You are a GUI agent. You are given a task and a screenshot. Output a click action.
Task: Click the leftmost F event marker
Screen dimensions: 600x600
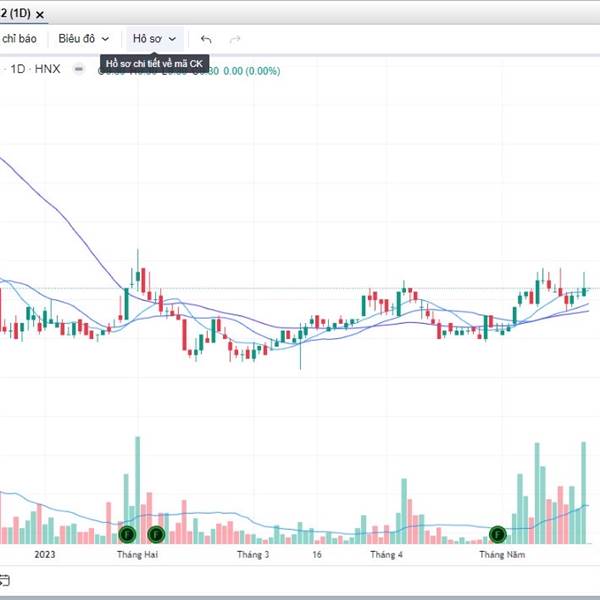(127, 534)
